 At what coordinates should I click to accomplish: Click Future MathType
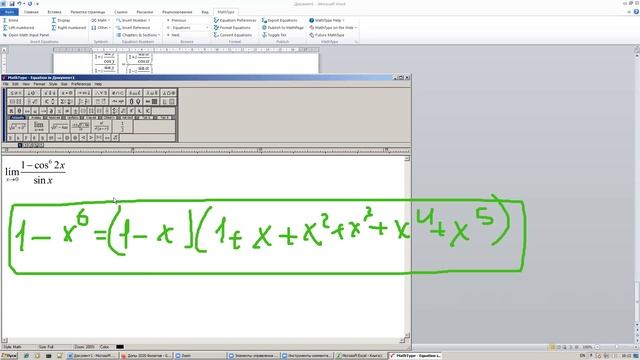click(x=327, y=35)
